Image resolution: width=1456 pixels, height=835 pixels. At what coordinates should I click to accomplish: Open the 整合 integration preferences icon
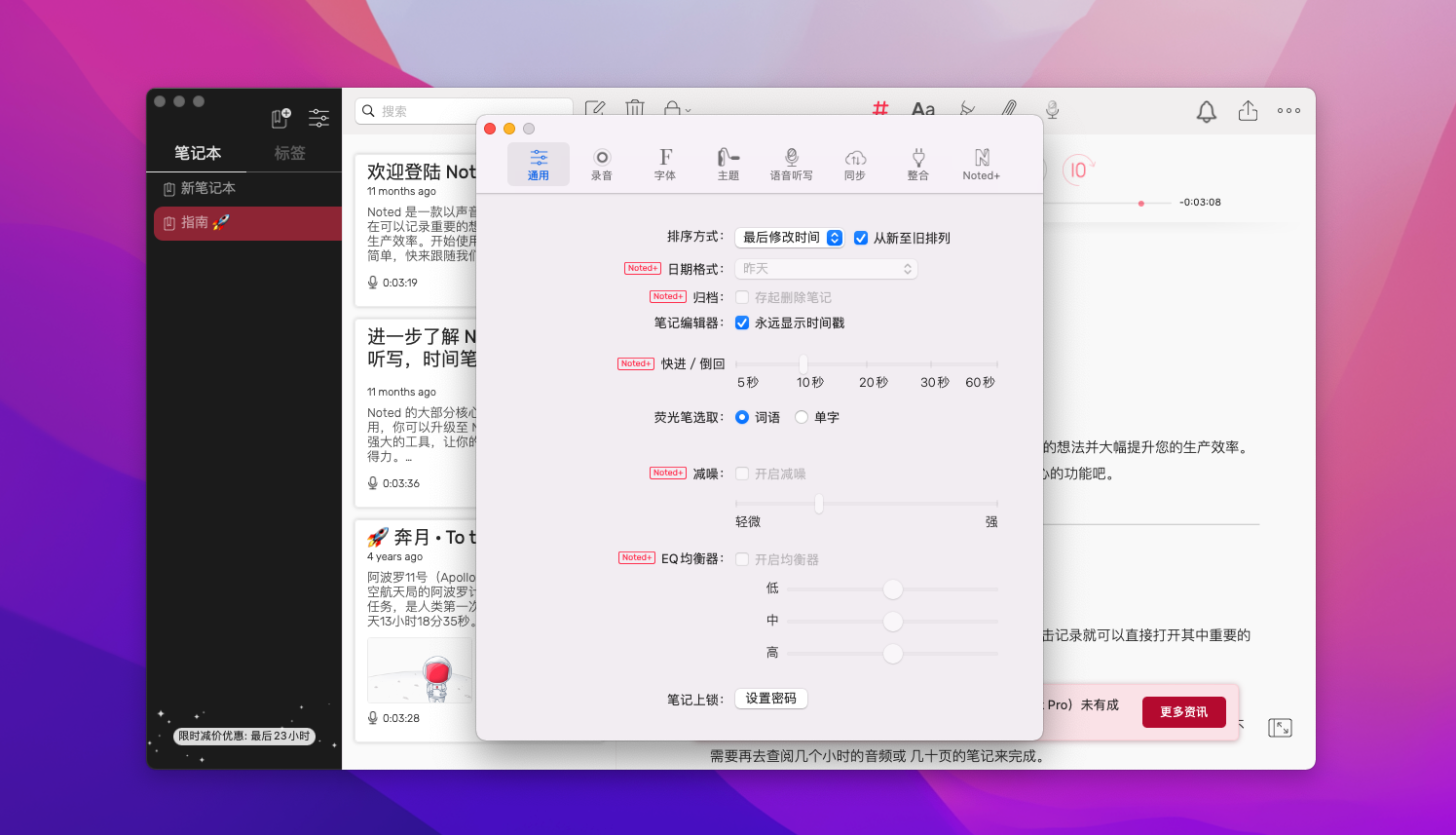(917, 164)
